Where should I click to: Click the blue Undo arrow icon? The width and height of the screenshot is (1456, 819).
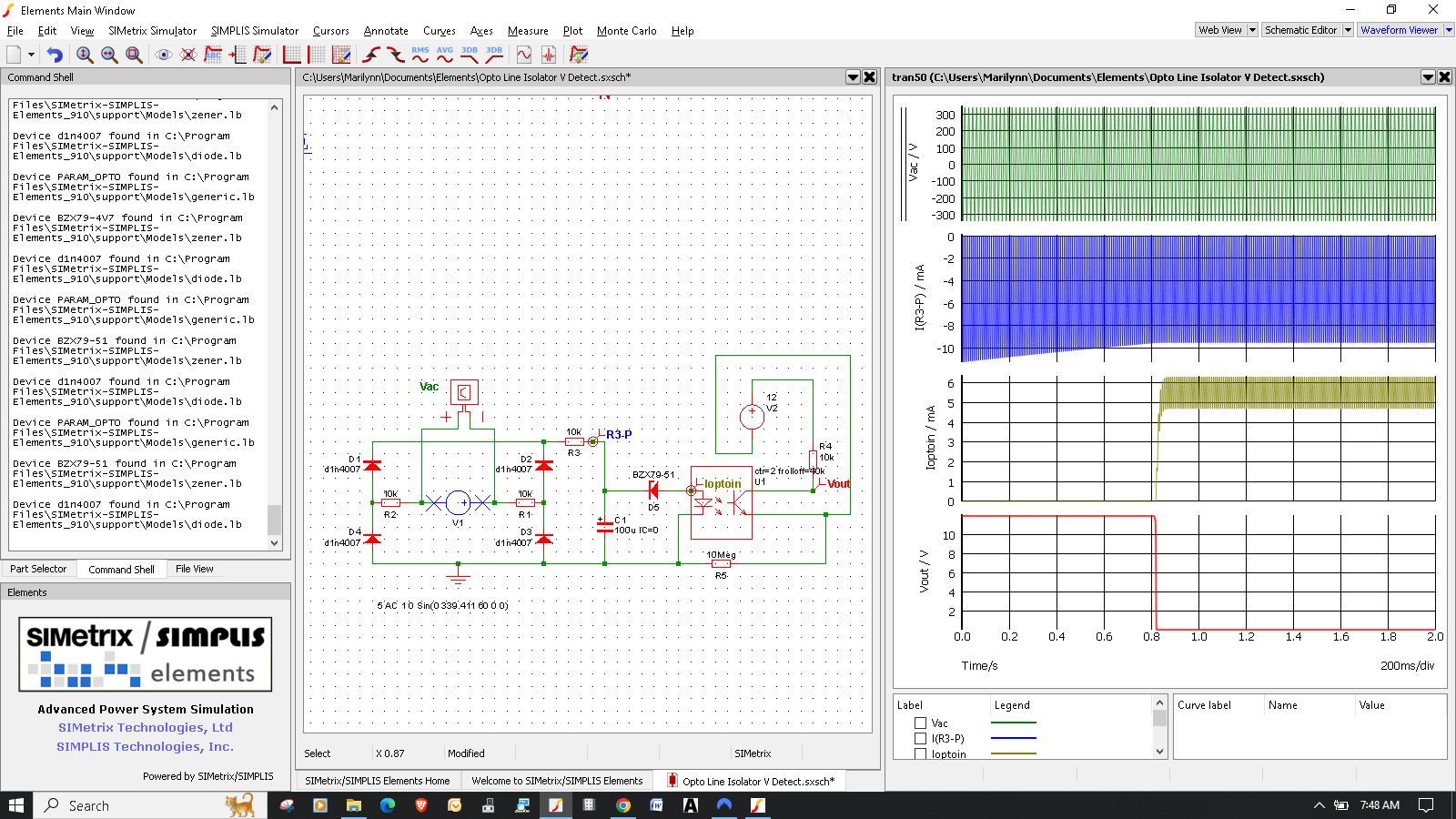click(x=56, y=55)
